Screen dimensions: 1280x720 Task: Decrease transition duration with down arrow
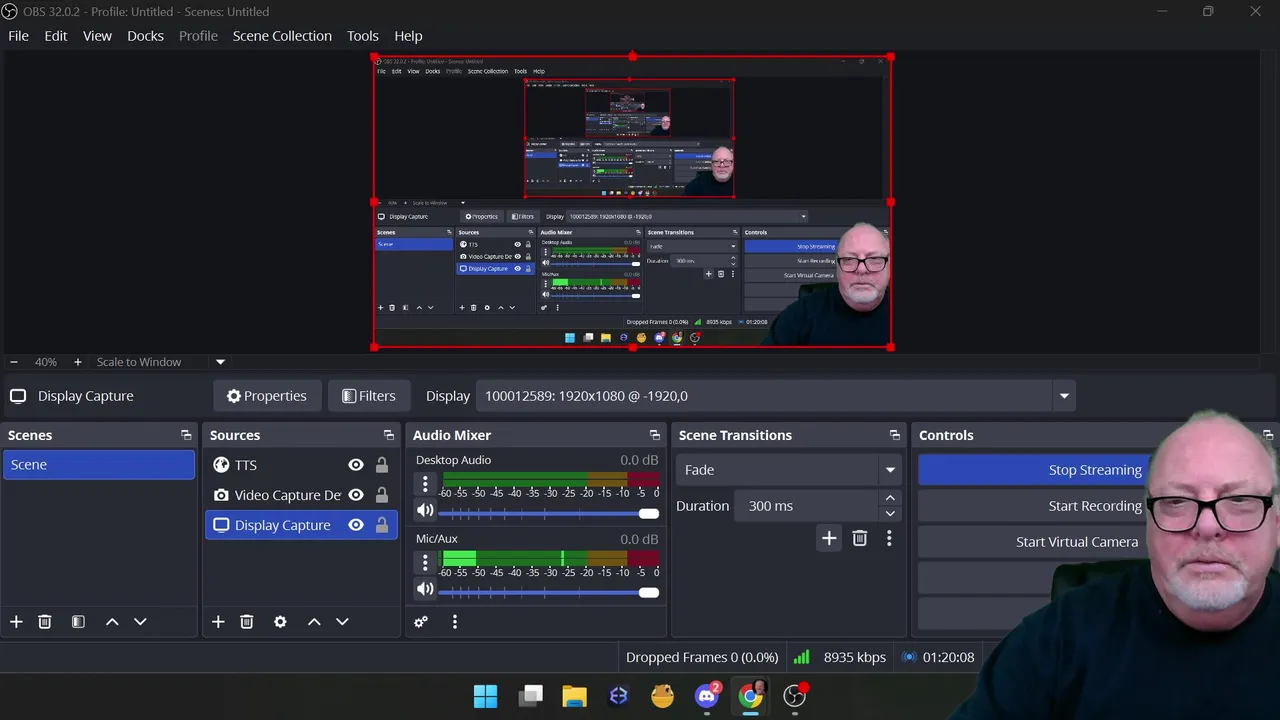[890, 514]
